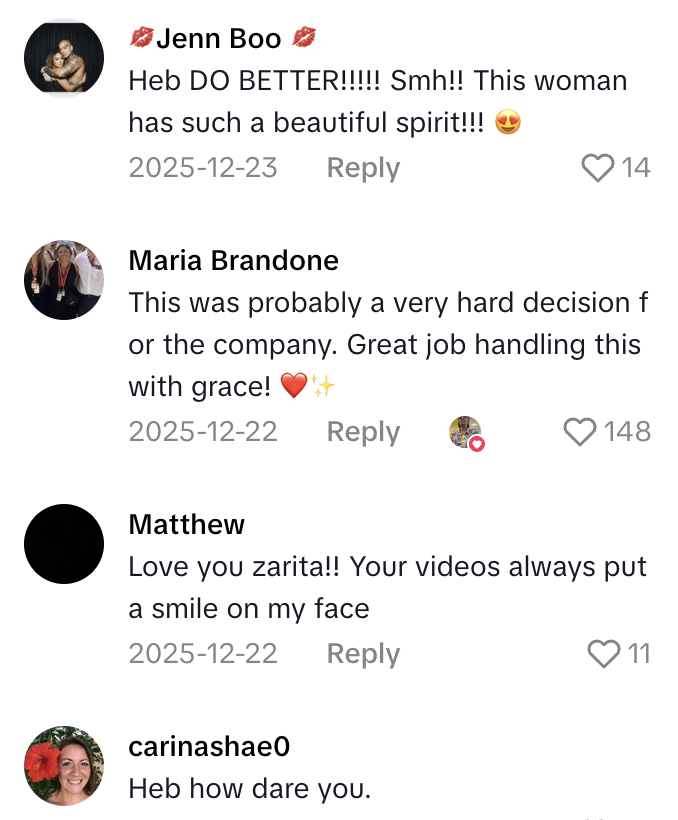Open Jenn Boo's profile picture
Screen dimensions: 678x820
click(64, 56)
